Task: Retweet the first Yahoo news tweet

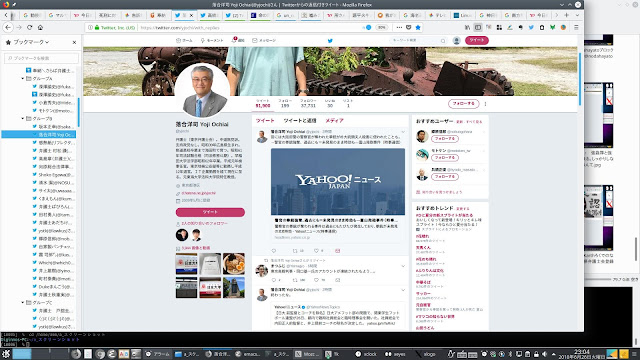Action: (296, 251)
